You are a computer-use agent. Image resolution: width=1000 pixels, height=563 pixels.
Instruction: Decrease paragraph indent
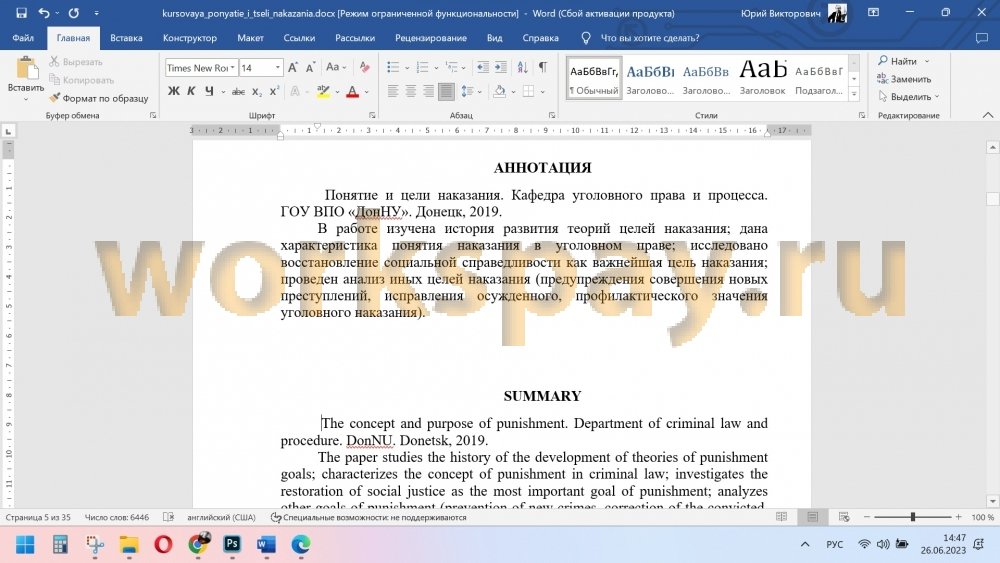(x=483, y=67)
